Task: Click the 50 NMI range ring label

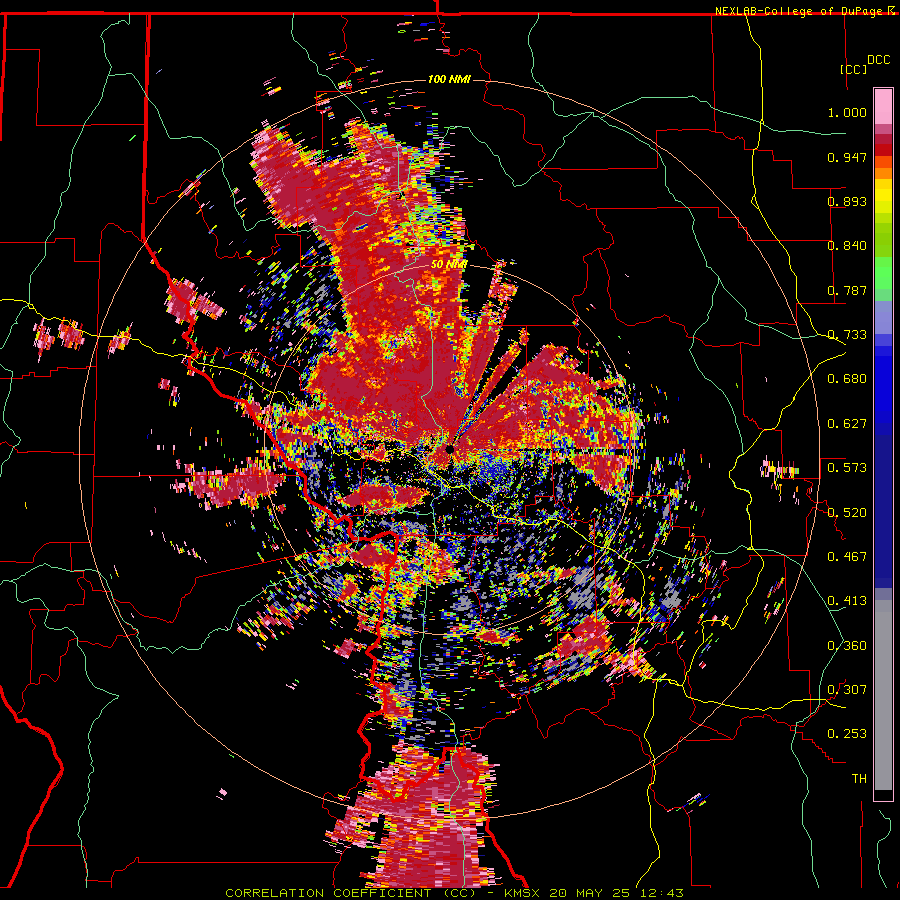Action: (x=449, y=265)
